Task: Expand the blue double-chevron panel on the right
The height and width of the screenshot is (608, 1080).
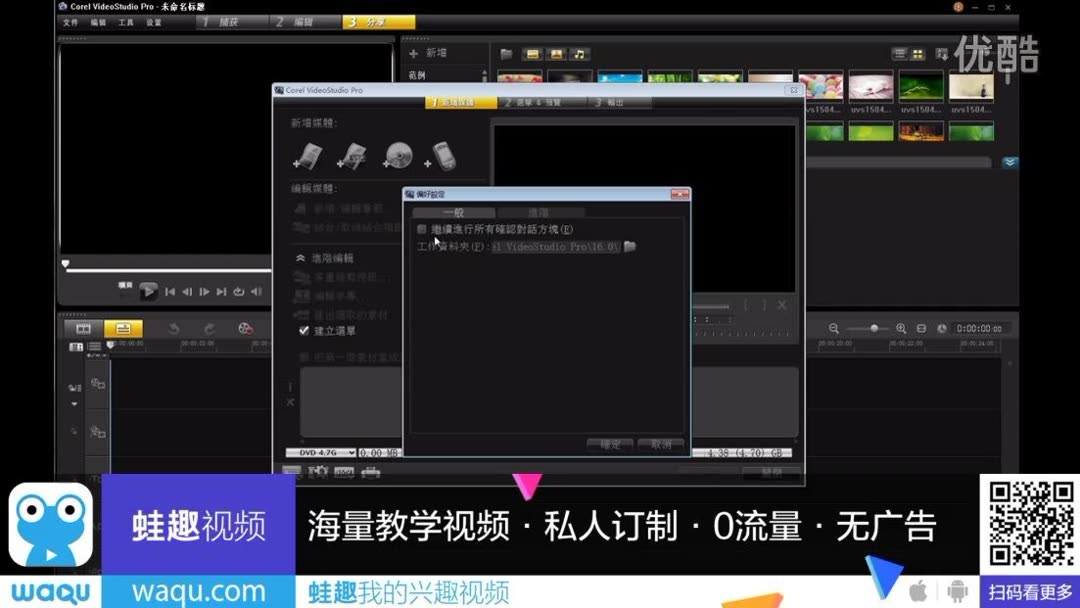Action: click(1010, 161)
